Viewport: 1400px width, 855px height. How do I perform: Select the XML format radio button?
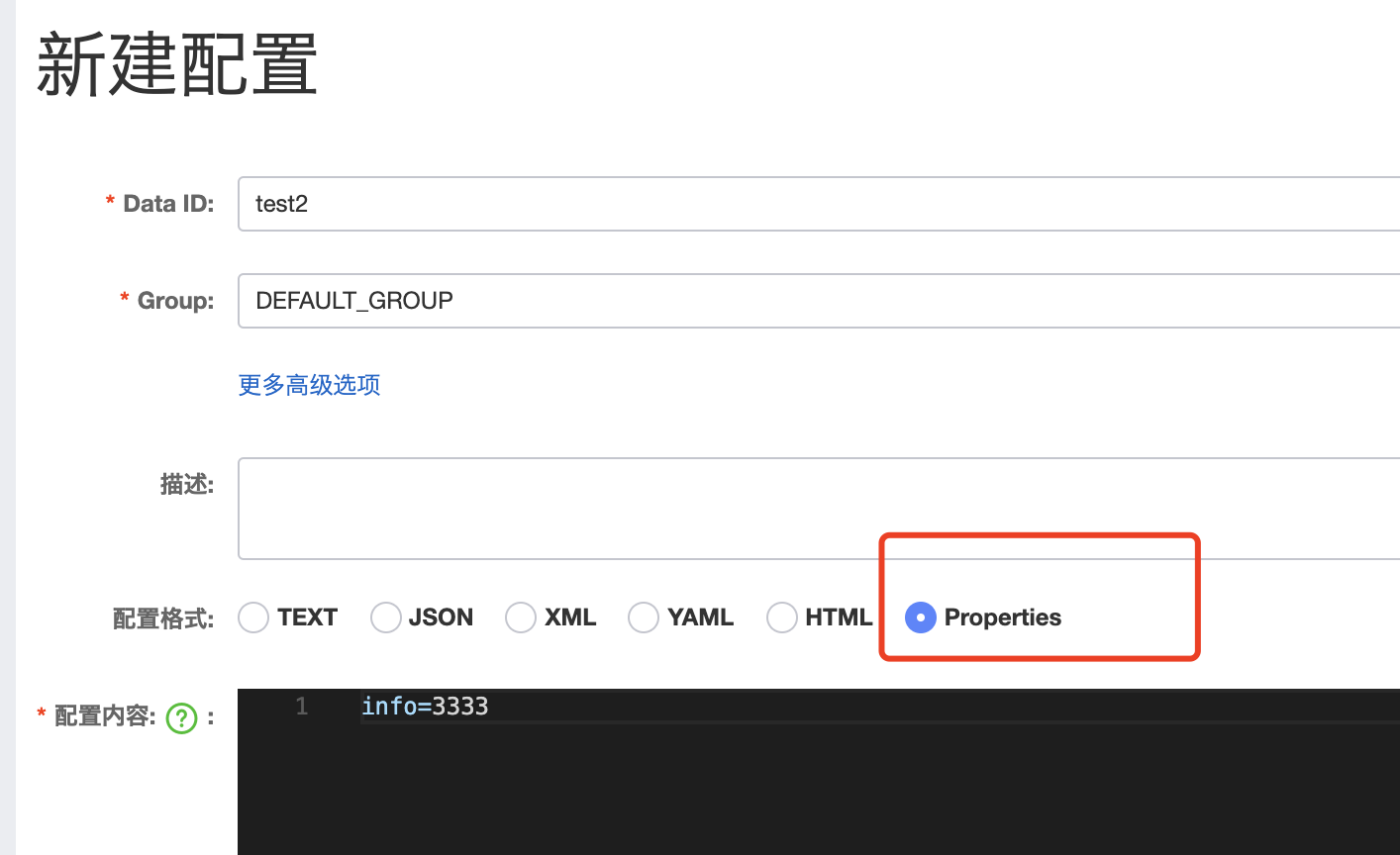coord(521,617)
